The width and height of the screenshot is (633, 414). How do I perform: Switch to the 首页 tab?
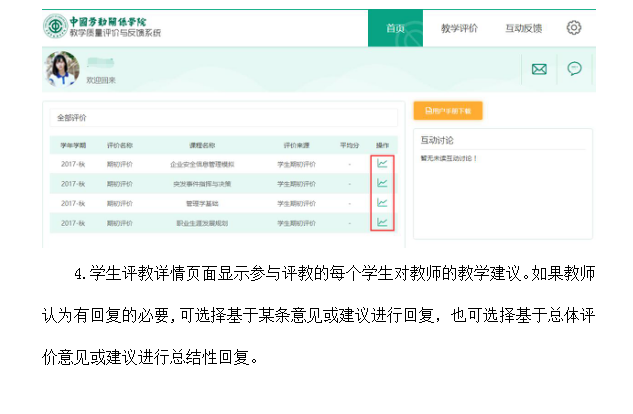[x=395, y=28]
